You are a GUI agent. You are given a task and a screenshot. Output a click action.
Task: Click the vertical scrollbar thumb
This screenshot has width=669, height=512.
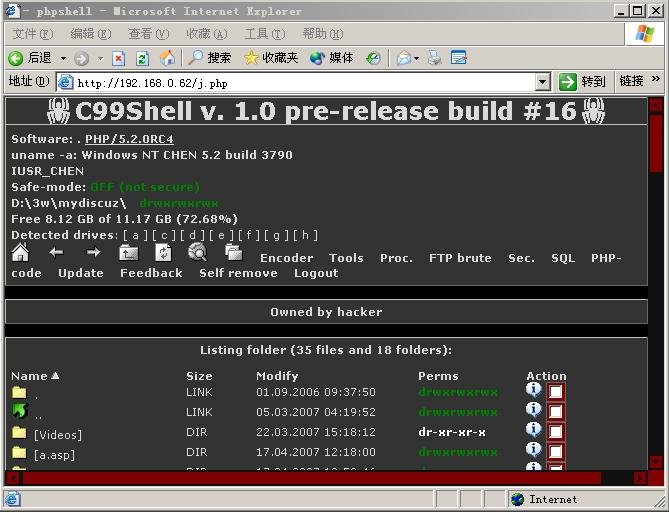click(656, 142)
